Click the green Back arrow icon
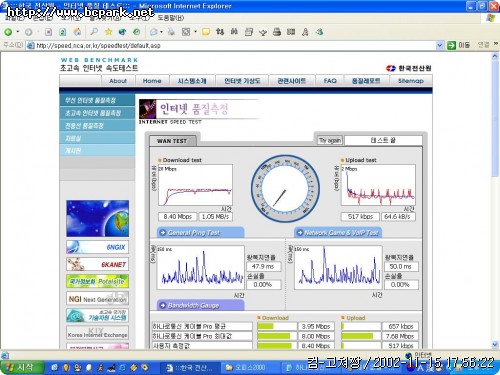Screen dimensions: 500x375 point(8,32)
